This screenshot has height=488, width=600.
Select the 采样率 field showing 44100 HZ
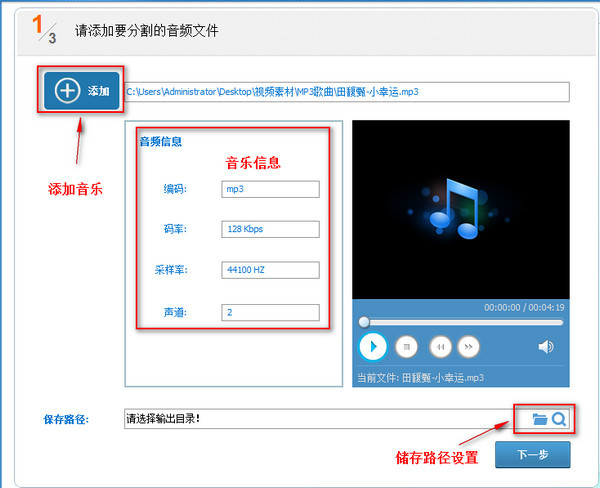point(270,270)
